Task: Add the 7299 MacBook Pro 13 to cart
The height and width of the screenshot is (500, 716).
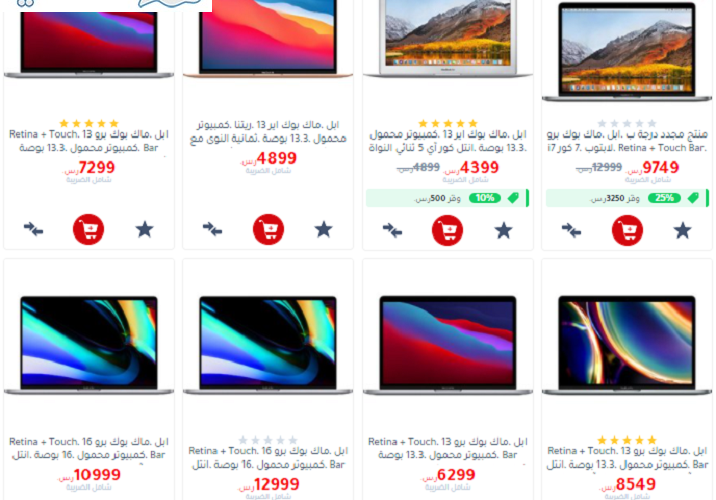Action: (x=89, y=229)
